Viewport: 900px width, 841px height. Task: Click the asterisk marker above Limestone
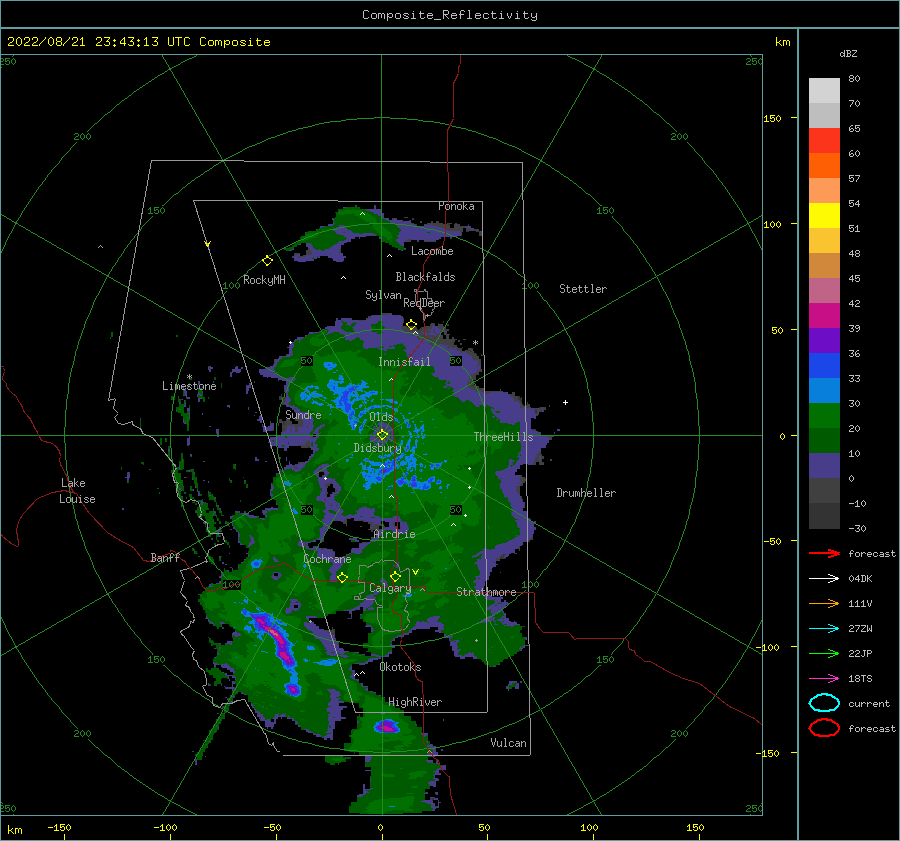tap(189, 377)
